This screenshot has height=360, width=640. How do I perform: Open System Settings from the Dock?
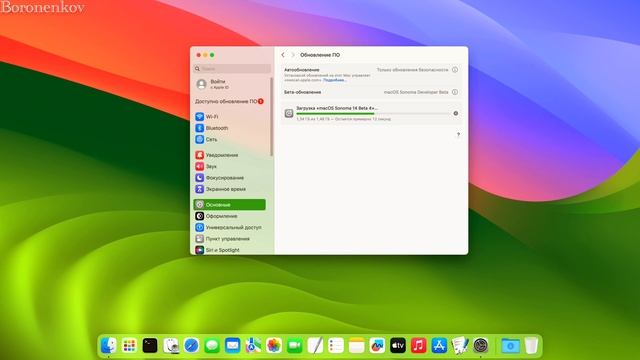tap(481, 346)
